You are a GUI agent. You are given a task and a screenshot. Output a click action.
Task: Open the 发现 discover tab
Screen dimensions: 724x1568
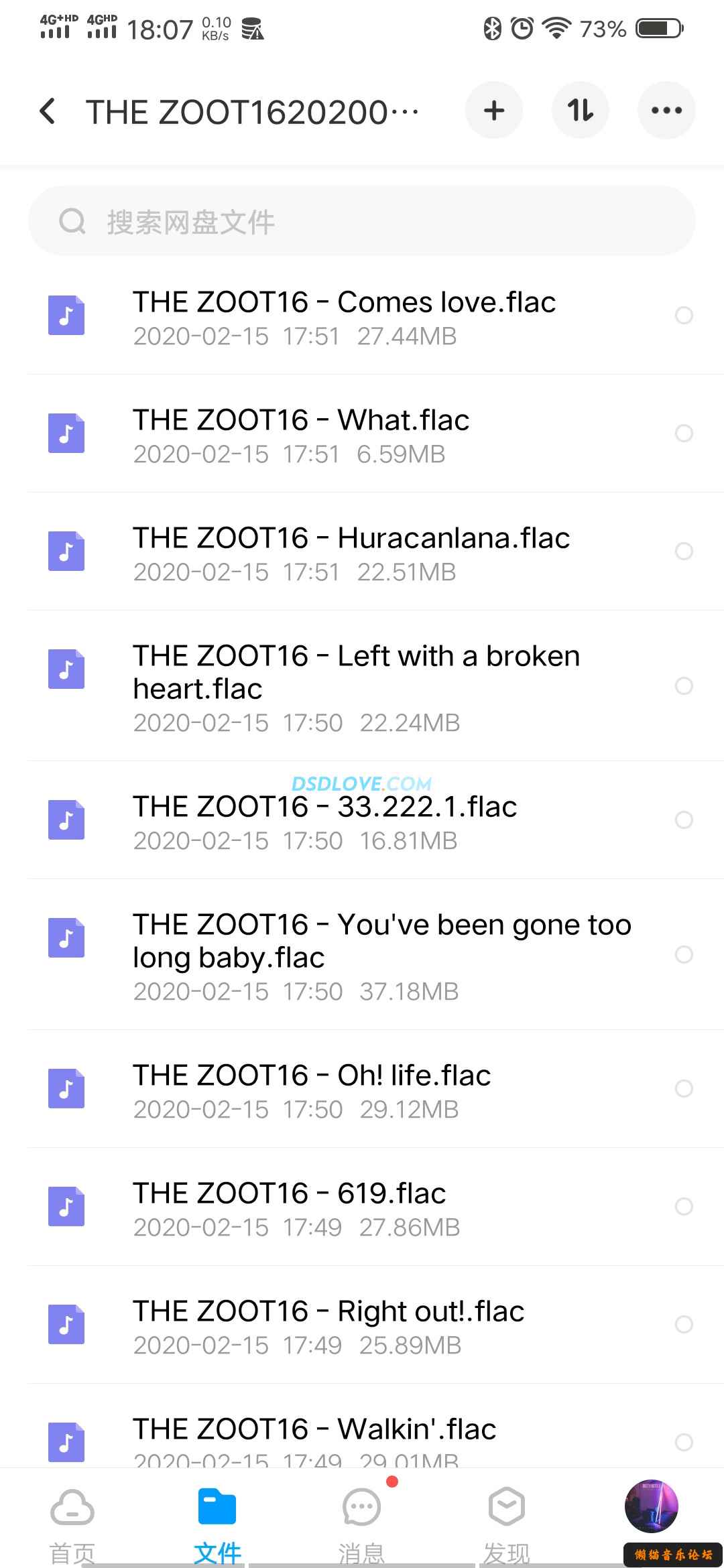coord(507,1521)
